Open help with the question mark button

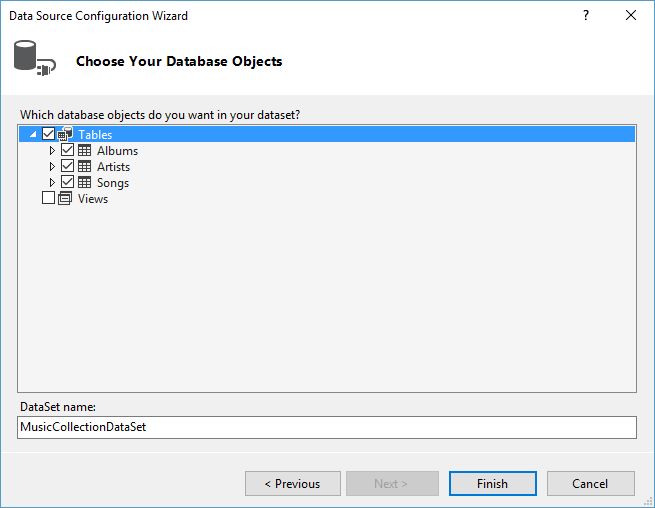pos(586,15)
